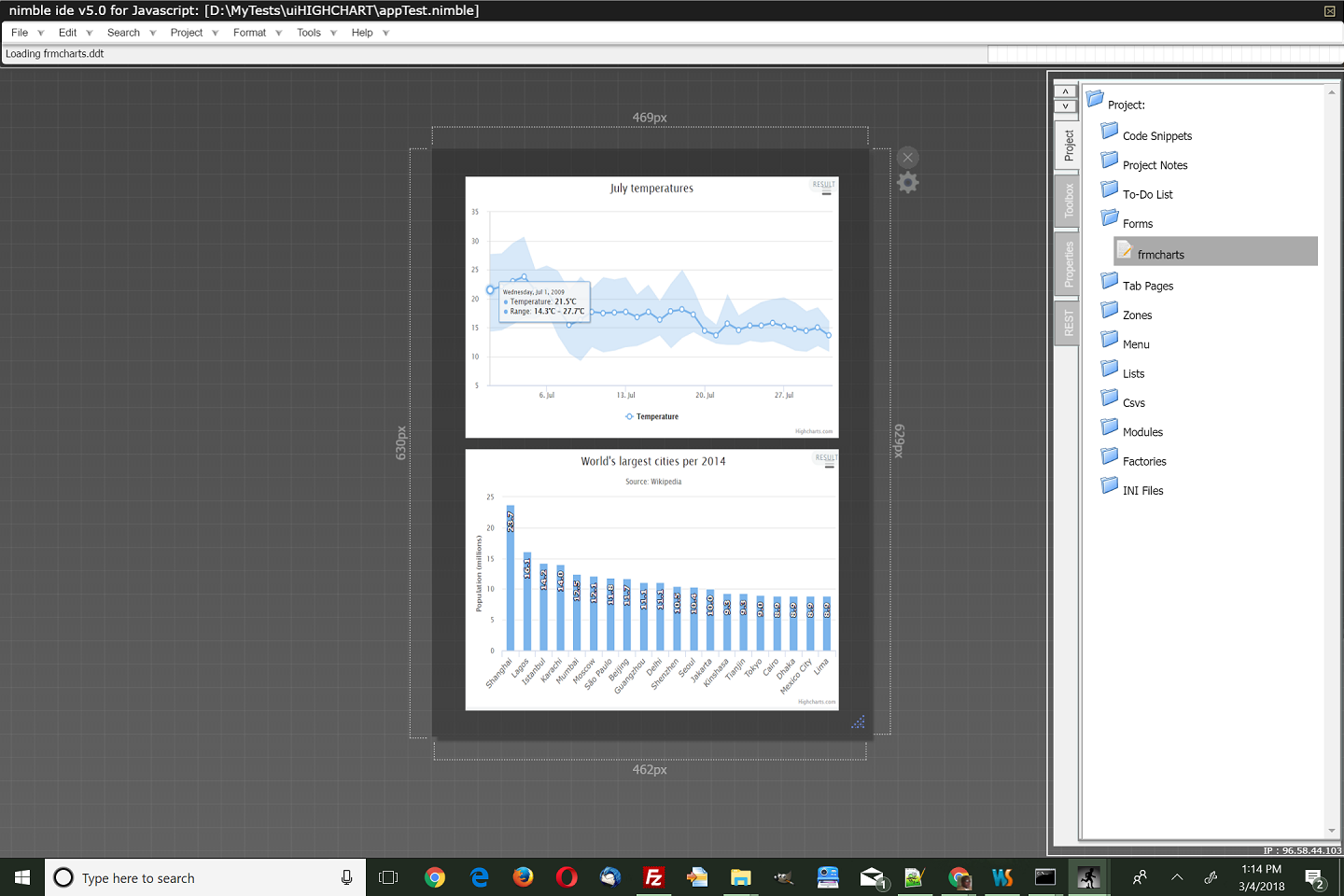
Task: Switch to the REST side tab
Action: point(1068,324)
